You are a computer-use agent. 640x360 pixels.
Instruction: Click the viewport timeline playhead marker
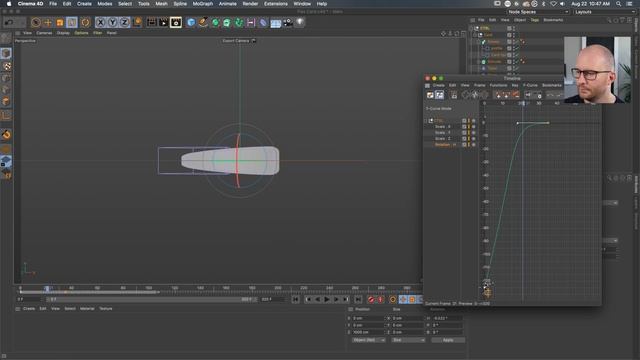pyautogui.click(x=47, y=289)
